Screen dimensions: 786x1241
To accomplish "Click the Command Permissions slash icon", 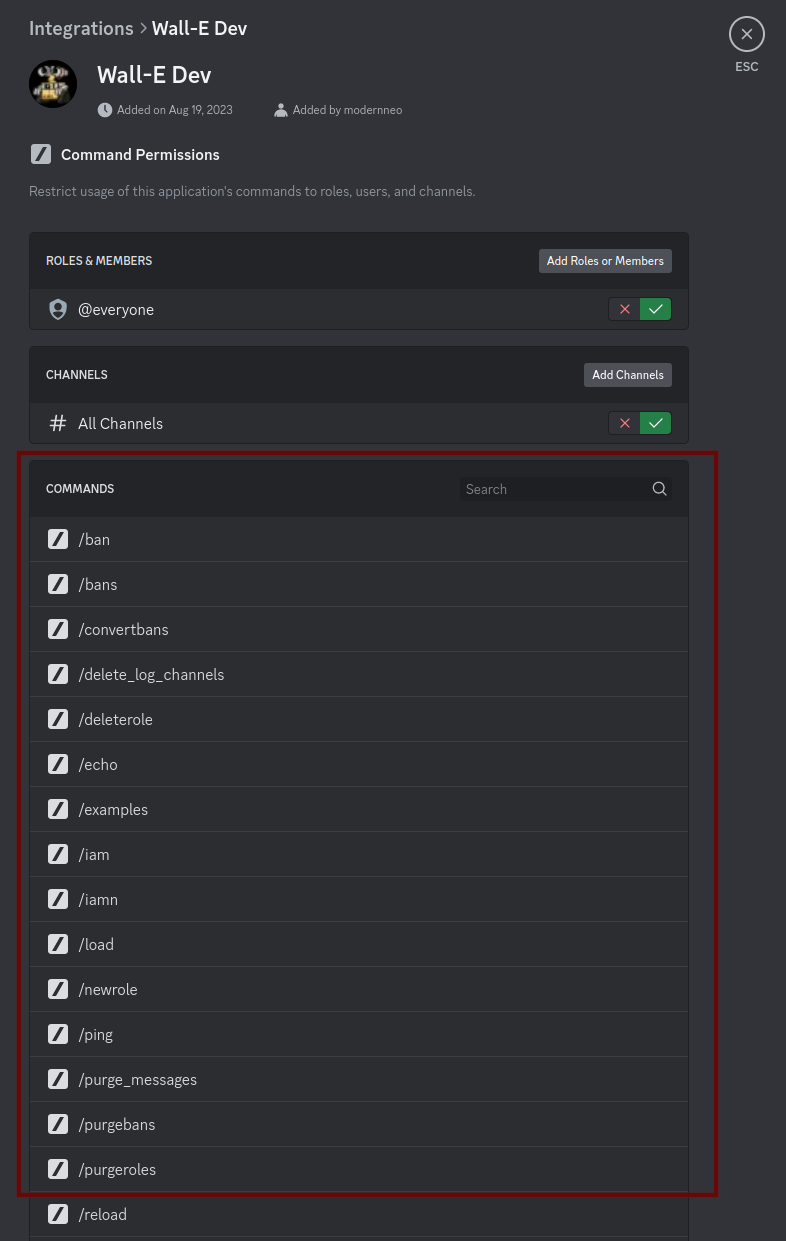I will coord(41,154).
